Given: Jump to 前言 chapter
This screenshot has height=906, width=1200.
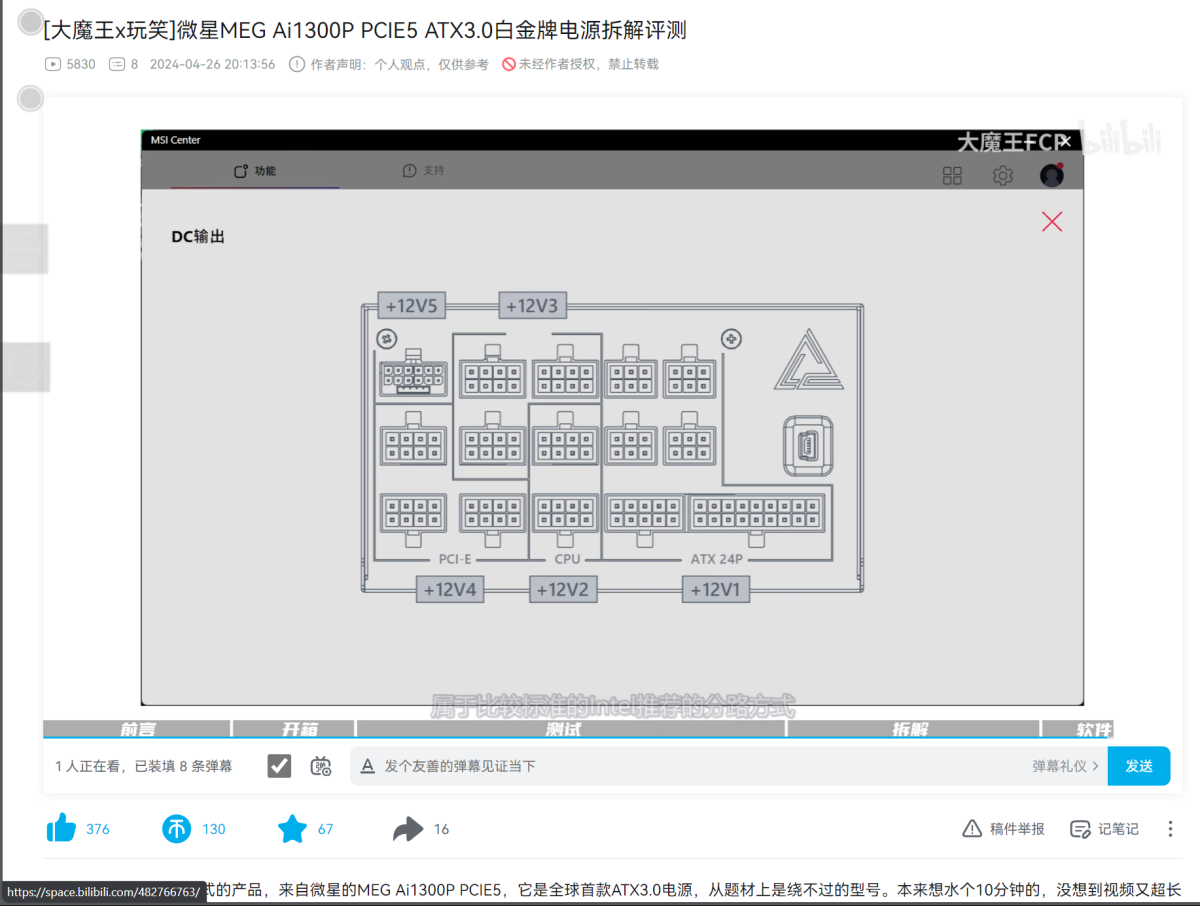Looking at the screenshot, I should tap(137, 729).
